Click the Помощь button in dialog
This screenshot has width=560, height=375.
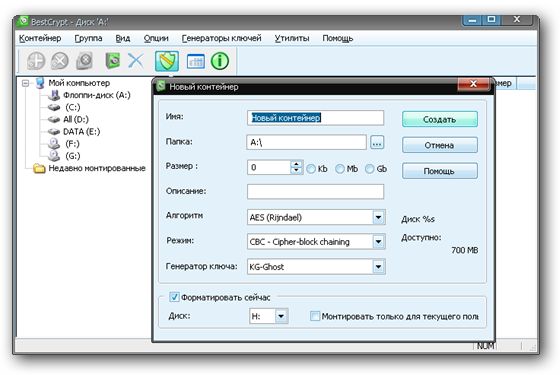point(440,171)
